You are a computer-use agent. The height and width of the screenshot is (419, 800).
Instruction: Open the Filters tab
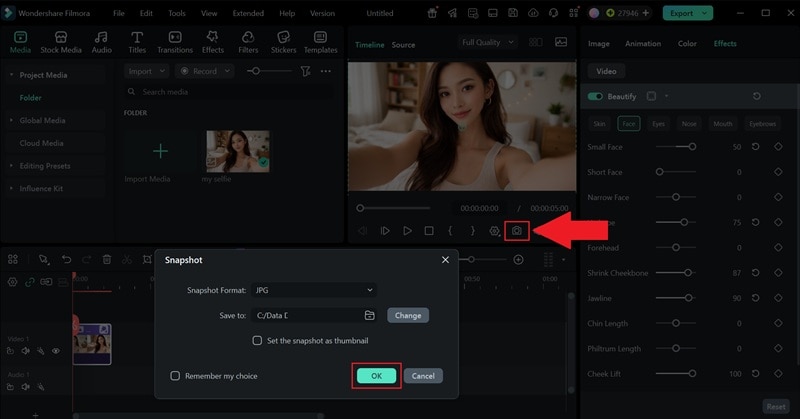click(x=248, y=42)
